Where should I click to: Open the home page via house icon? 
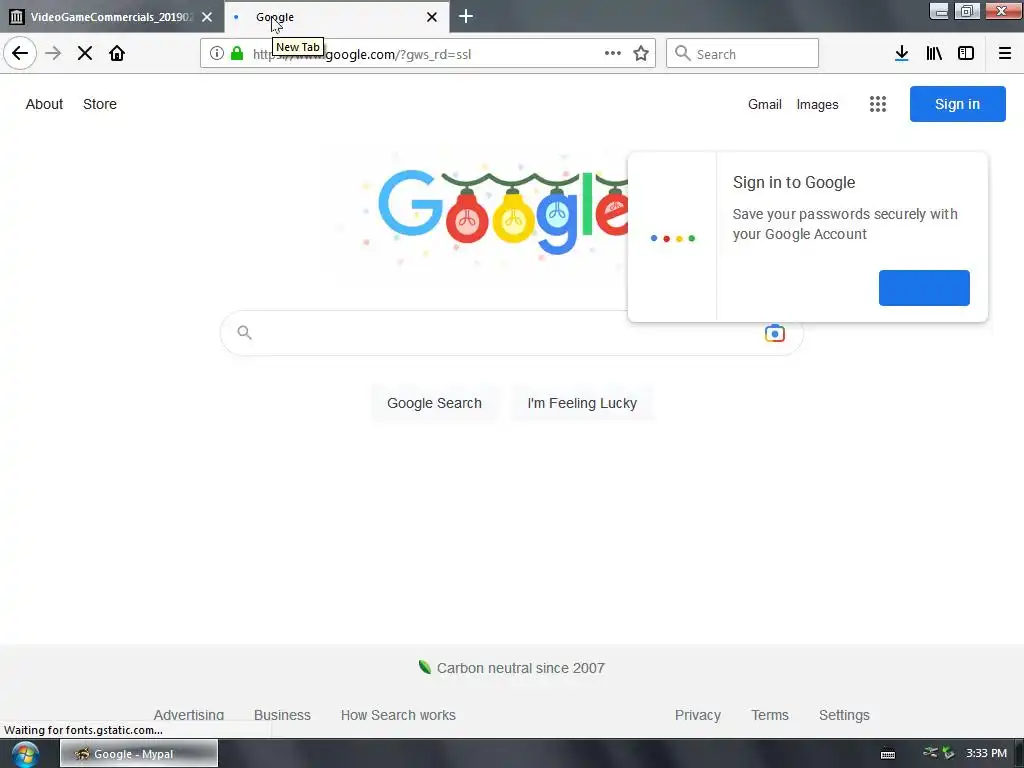(x=117, y=53)
